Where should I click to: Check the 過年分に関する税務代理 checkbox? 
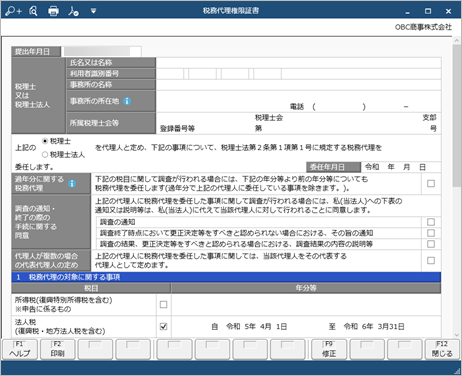pyautogui.click(x=431, y=183)
